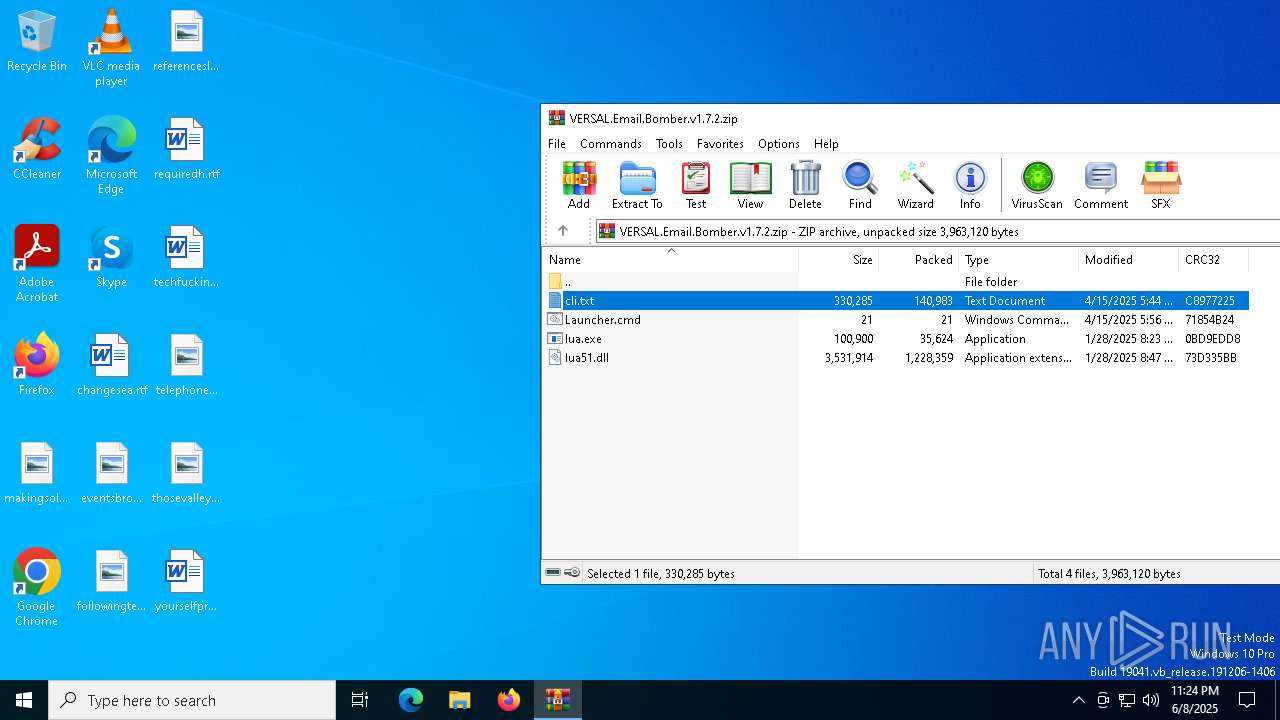Select the VLC media player shortcut

click(111, 48)
